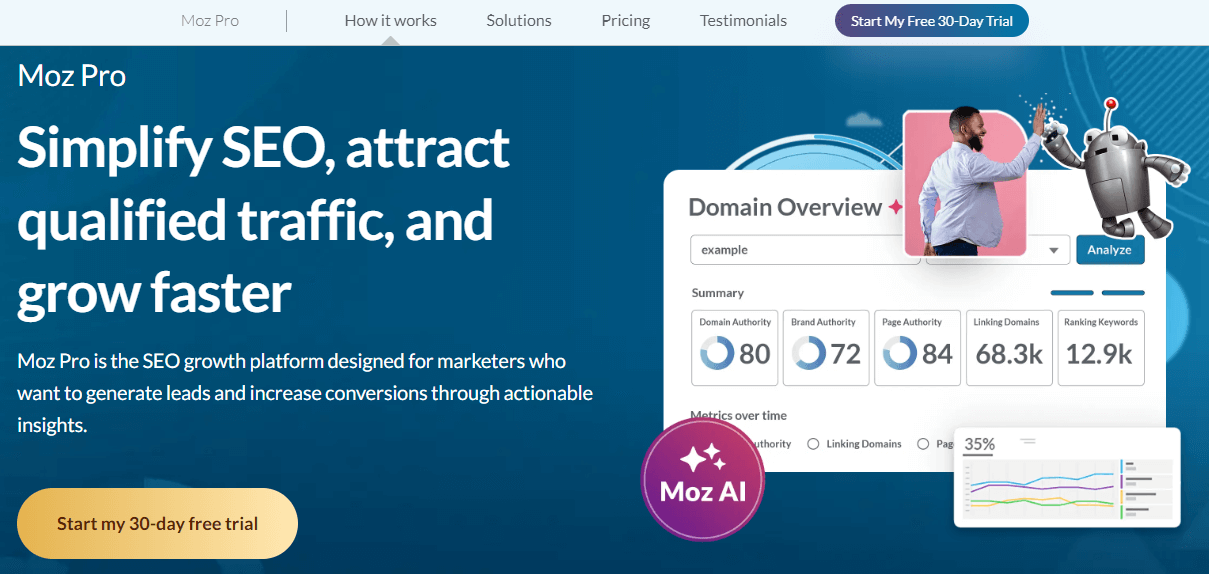Image resolution: width=1209 pixels, height=574 pixels.
Task: View the Testimonials section
Action: point(743,20)
